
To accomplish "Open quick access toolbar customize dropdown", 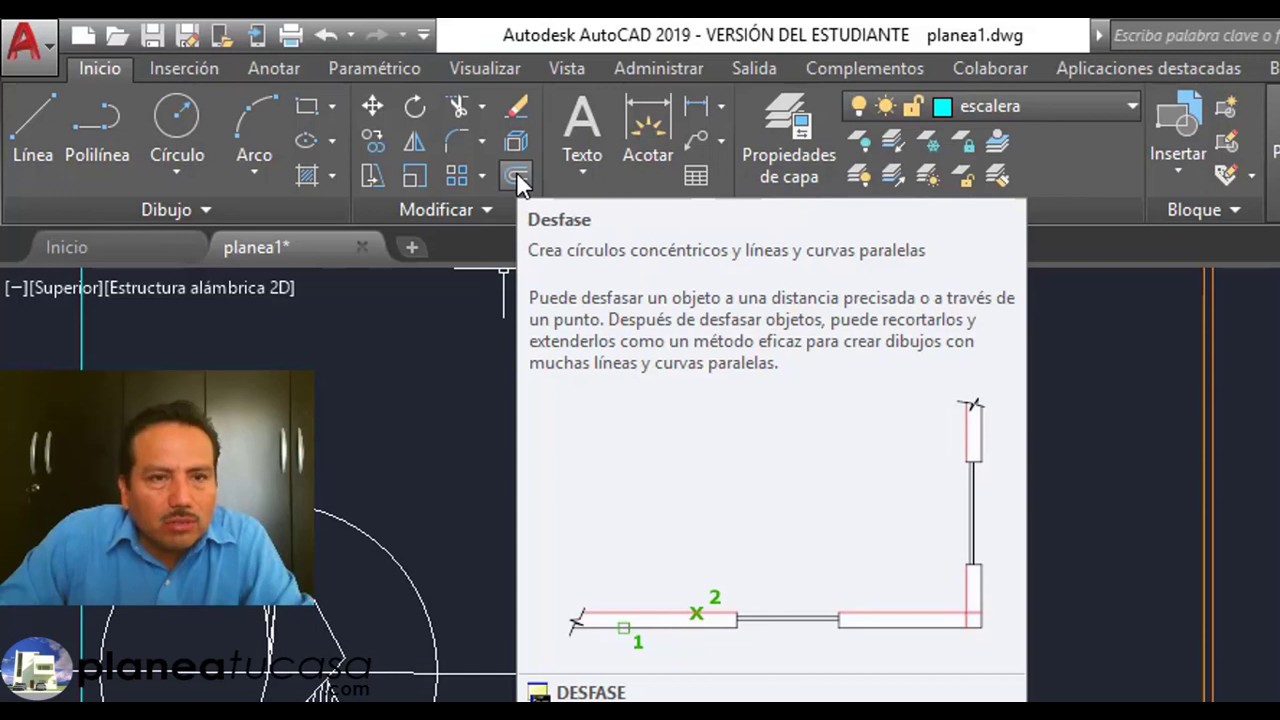I will pyautogui.click(x=424, y=36).
